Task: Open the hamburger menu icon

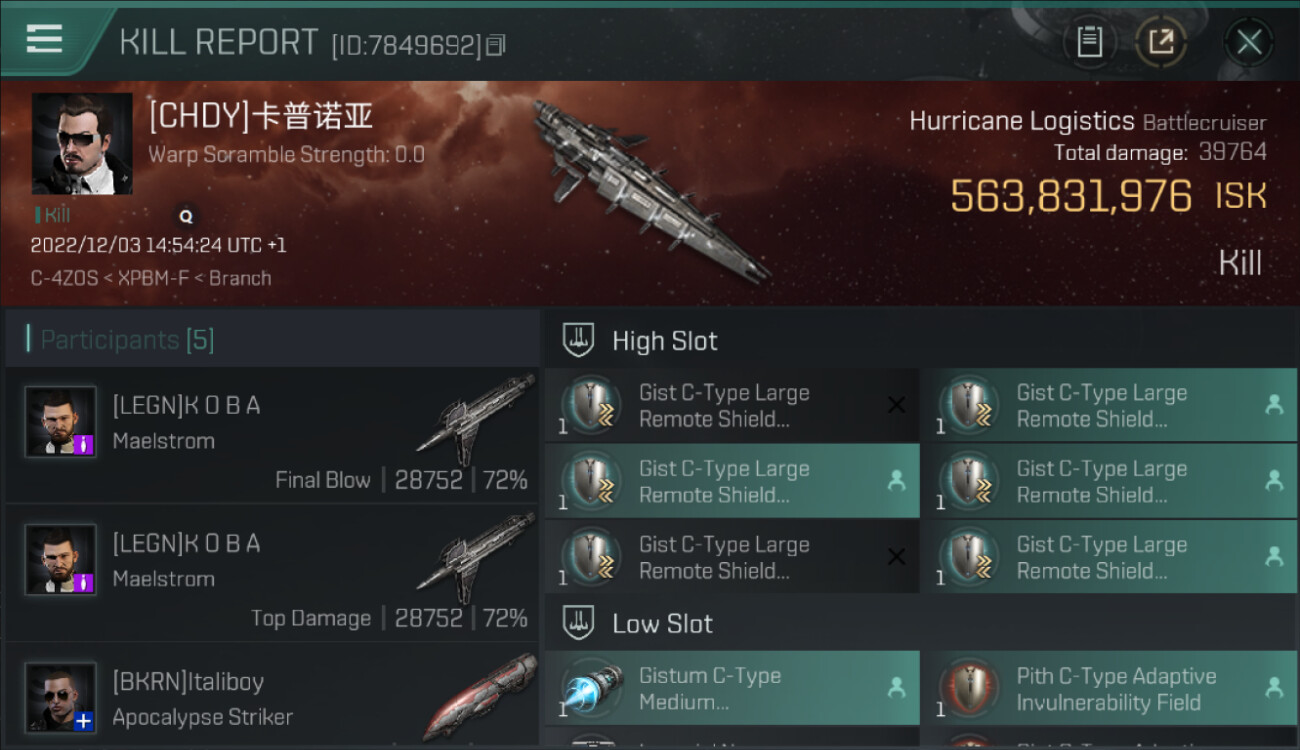Action: tap(44, 38)
